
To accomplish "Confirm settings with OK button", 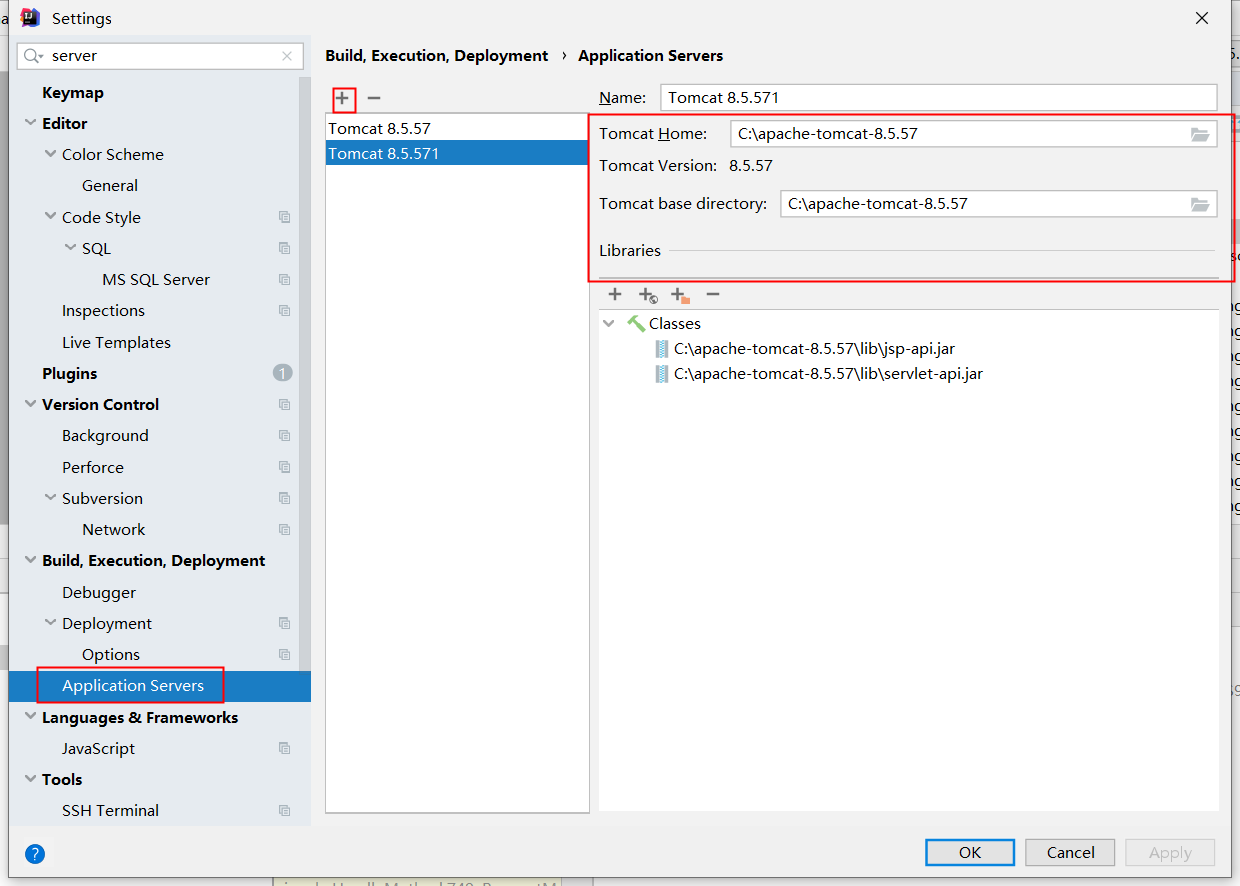I will pyautogui.click(x=970, y=852).
